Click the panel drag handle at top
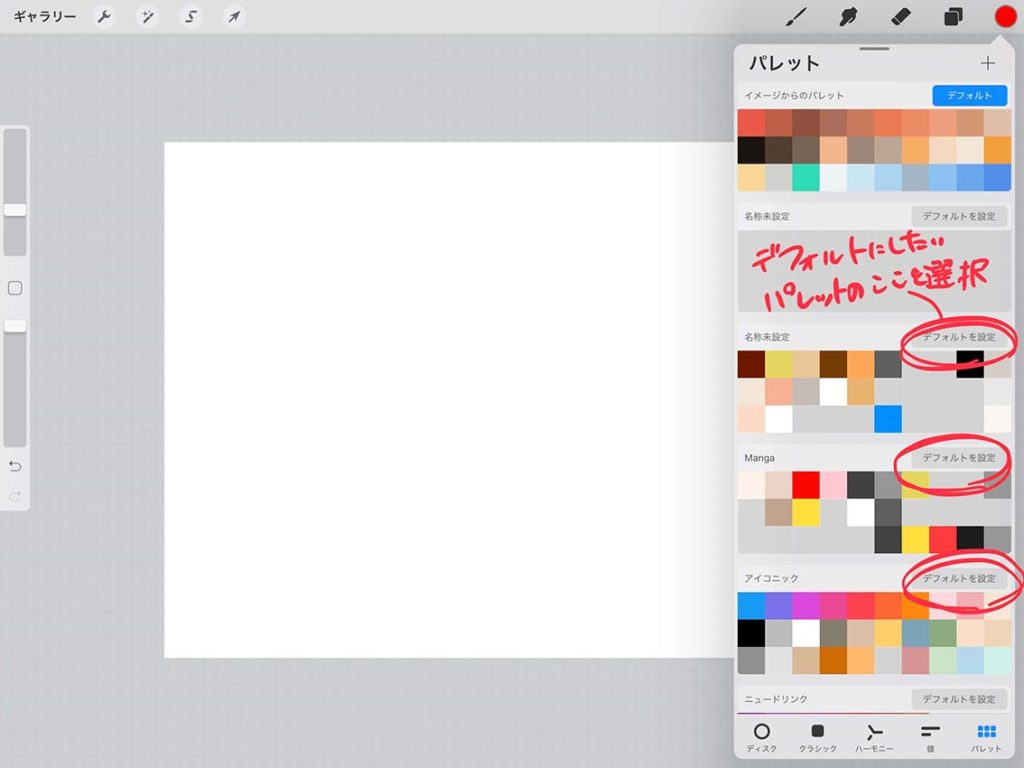 [x=874, y=48]
